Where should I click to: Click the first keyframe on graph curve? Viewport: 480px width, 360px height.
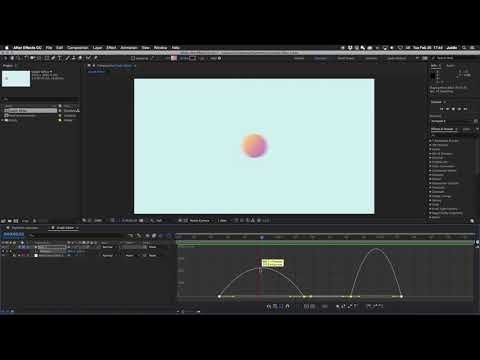coord(219,296)
